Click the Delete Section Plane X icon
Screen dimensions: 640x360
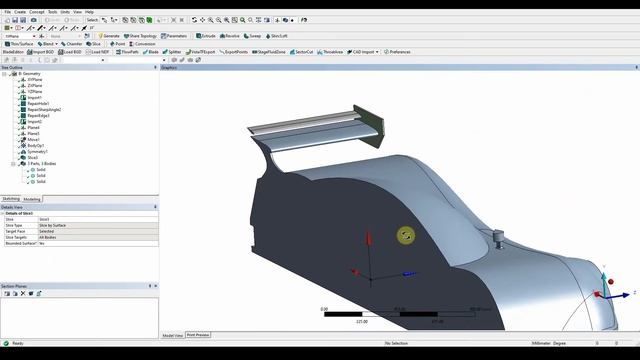(x=23, y=293)
